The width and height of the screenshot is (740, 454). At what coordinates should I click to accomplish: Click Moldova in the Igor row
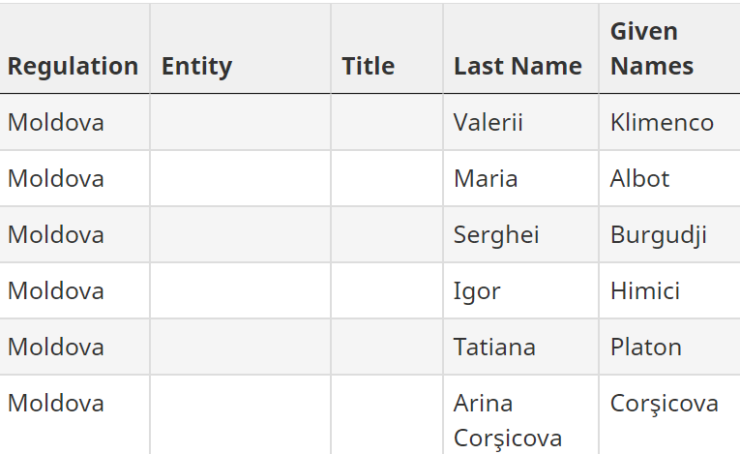(56, 291)
